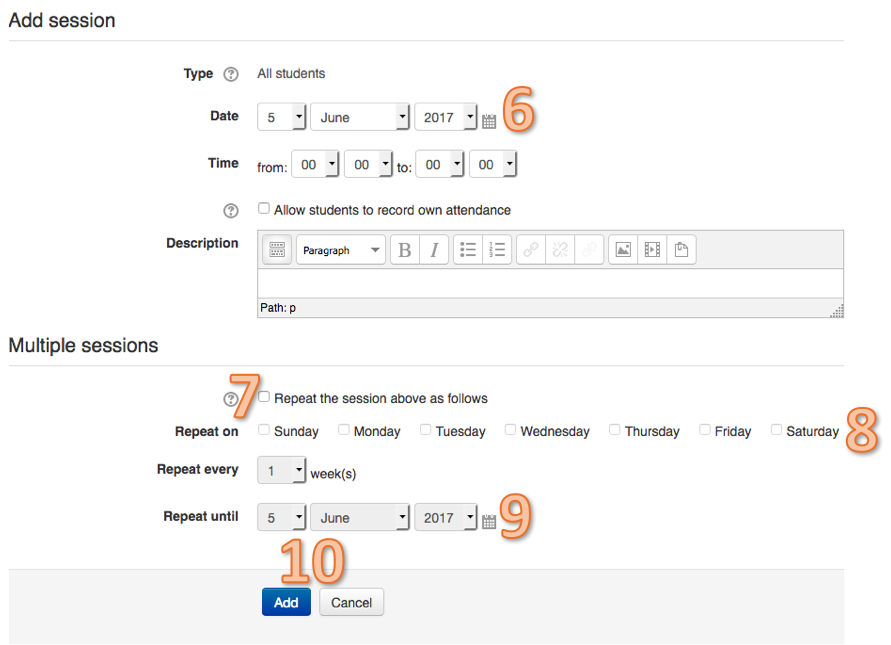Screen dimensions: 891x645
Task: Open calendar picker beside Repeat until
Action: [489, 521]
